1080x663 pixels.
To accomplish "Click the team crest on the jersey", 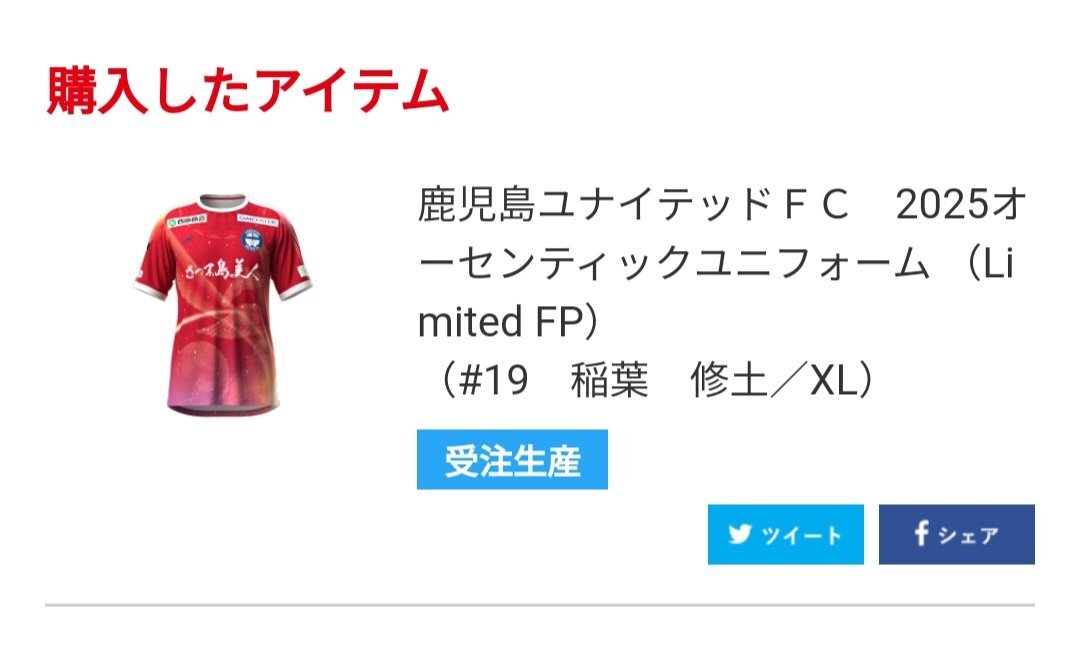I will tap(251, 240).
